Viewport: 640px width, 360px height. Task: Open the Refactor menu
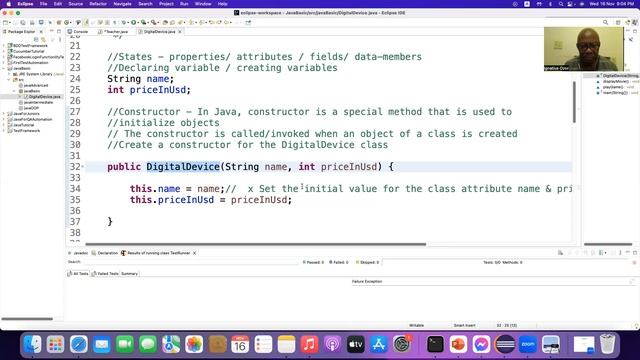tap(98, 4)
